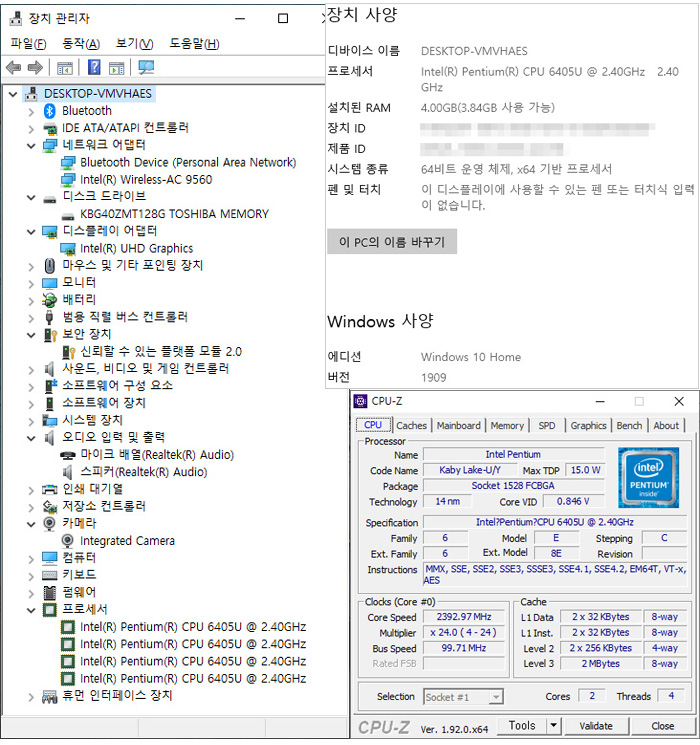700x745 pixels.
Task: Click the 디스크 드라이브 category icon
Action: tap(49, 199)
